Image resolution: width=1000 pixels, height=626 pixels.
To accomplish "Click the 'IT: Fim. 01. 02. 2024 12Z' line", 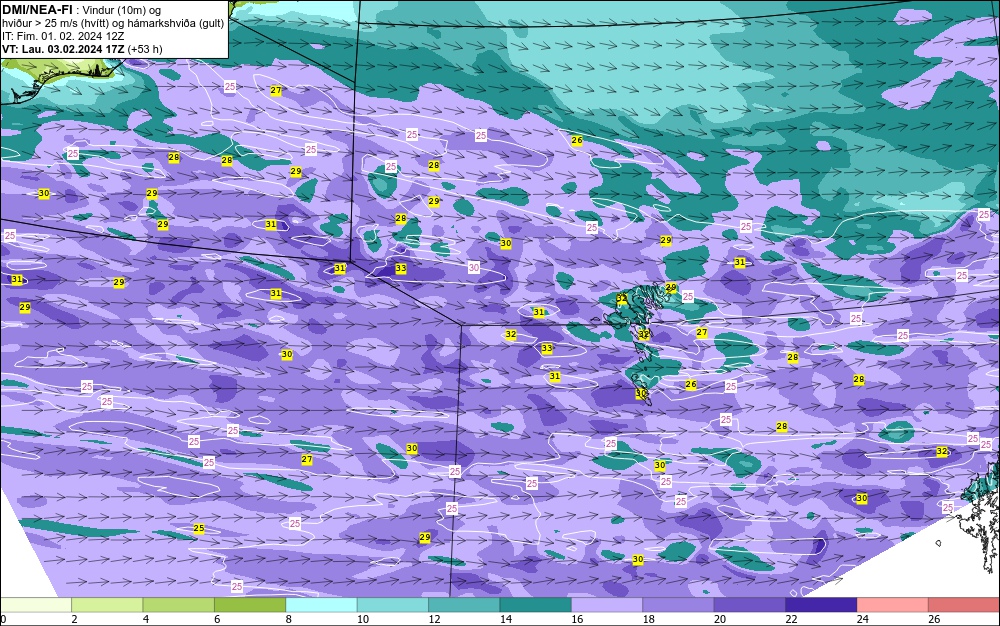I will coord(63,36).
